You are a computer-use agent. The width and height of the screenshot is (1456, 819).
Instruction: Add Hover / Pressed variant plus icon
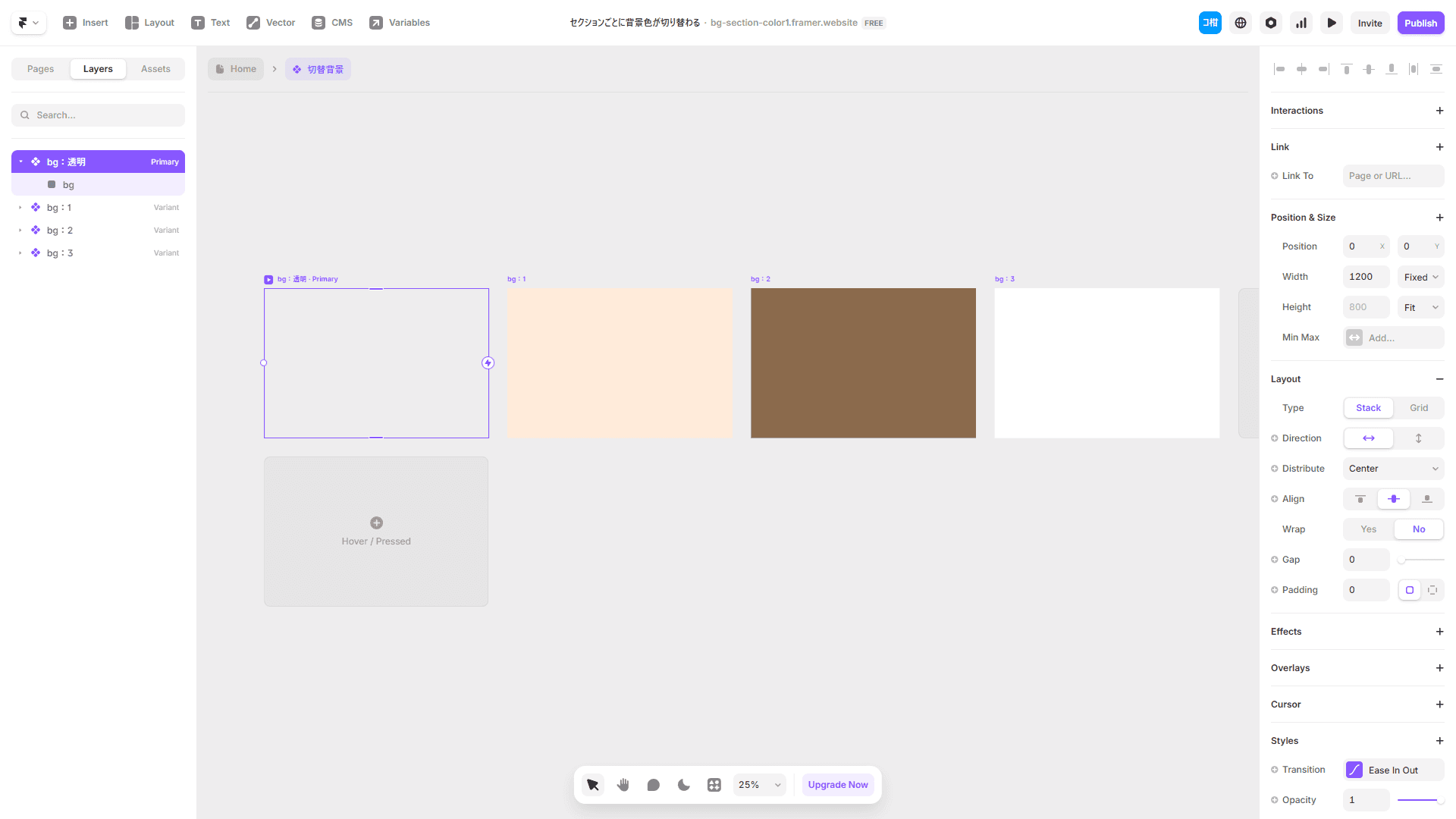pos(376,523)
